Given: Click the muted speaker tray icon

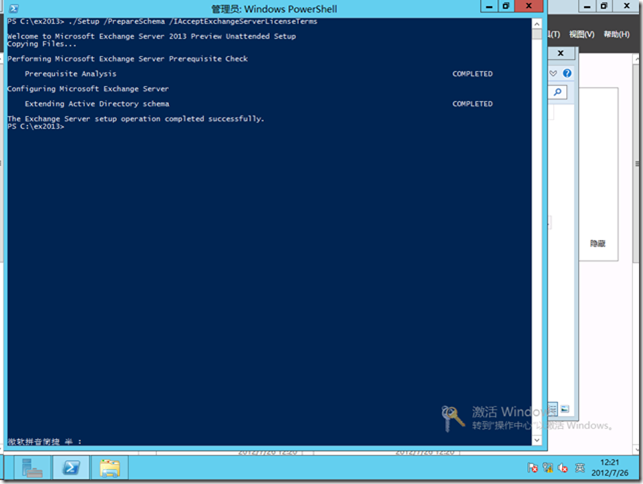Looking at the screenshot, I should pos(563,468).
